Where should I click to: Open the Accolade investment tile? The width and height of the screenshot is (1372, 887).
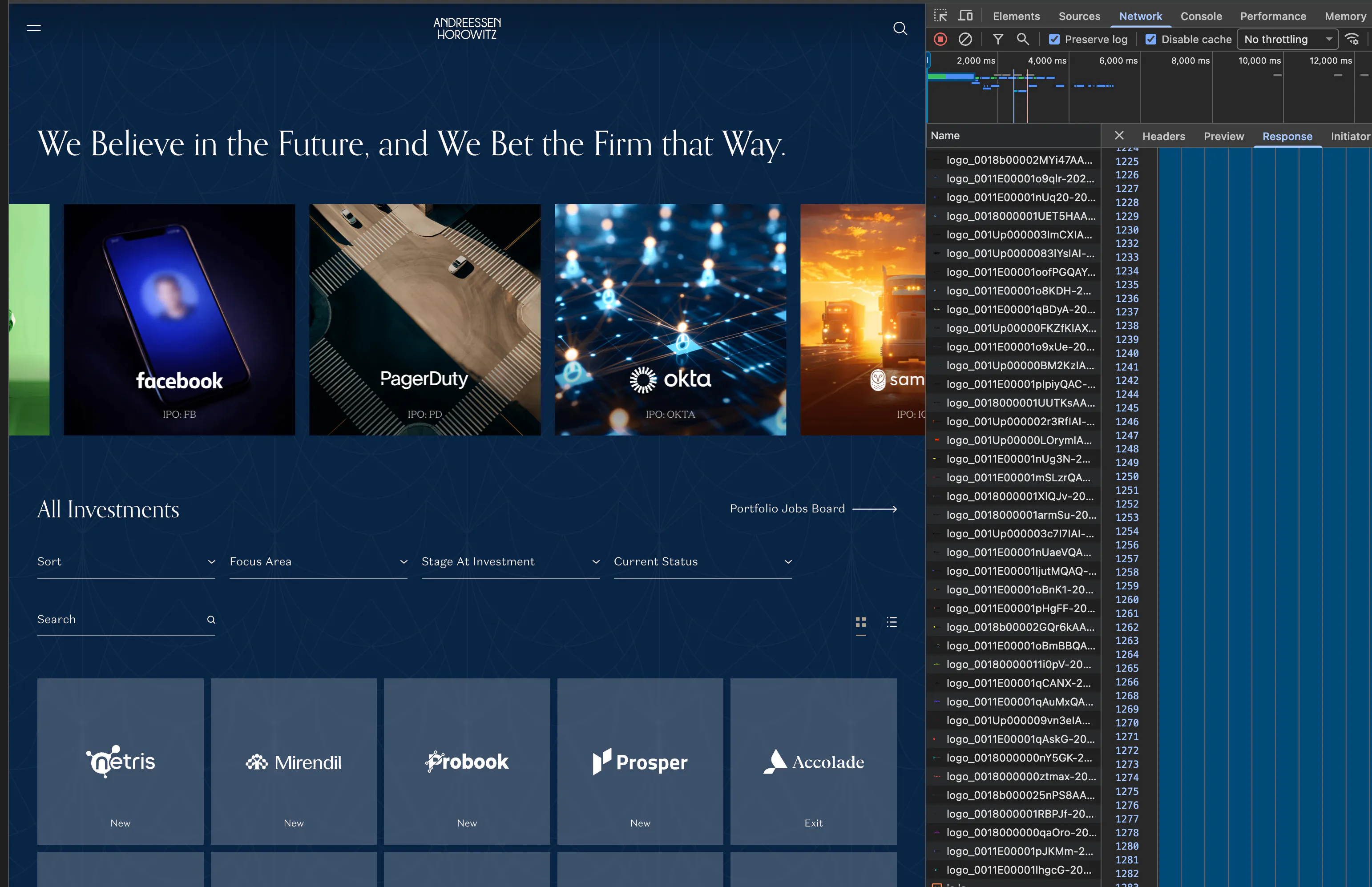tap(813, 762)
